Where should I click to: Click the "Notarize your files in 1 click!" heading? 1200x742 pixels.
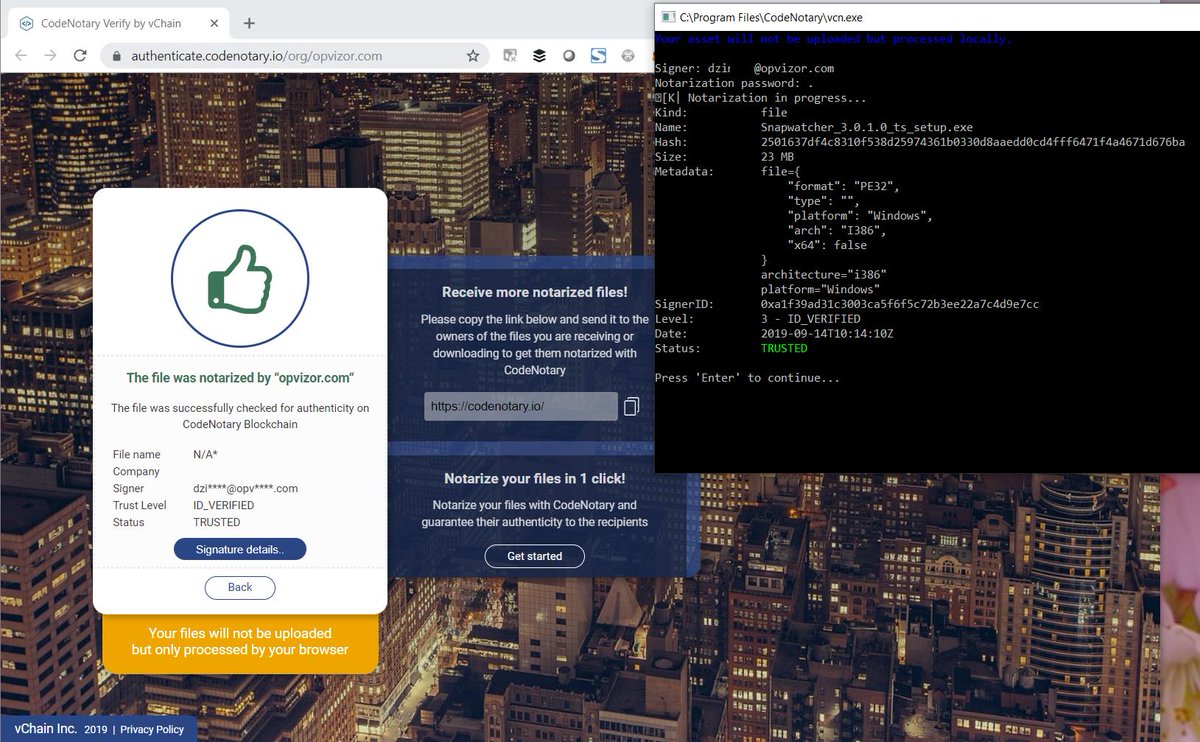click(x=535, y=479)
